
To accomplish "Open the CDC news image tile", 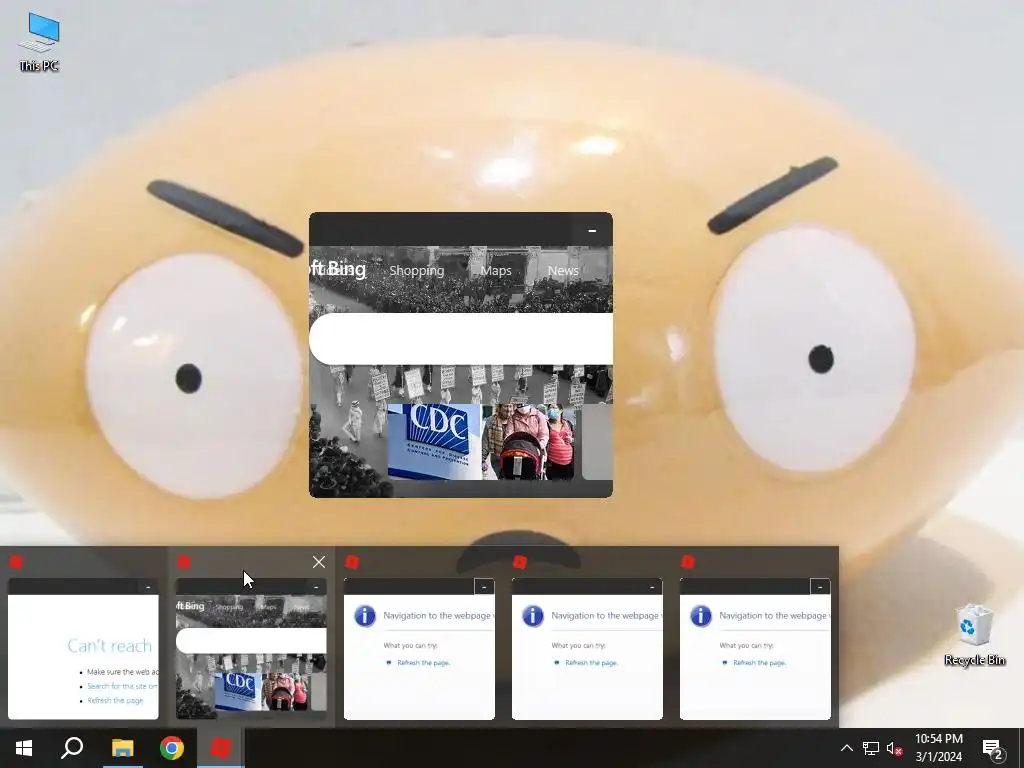I will tap(434, 441).
